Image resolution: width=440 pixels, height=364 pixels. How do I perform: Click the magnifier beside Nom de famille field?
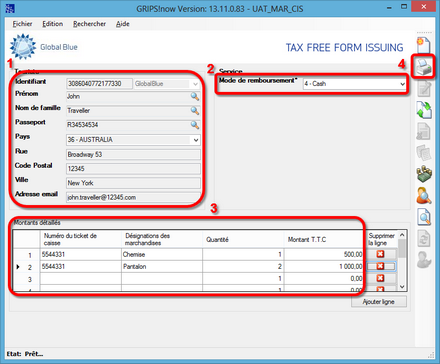195,110
